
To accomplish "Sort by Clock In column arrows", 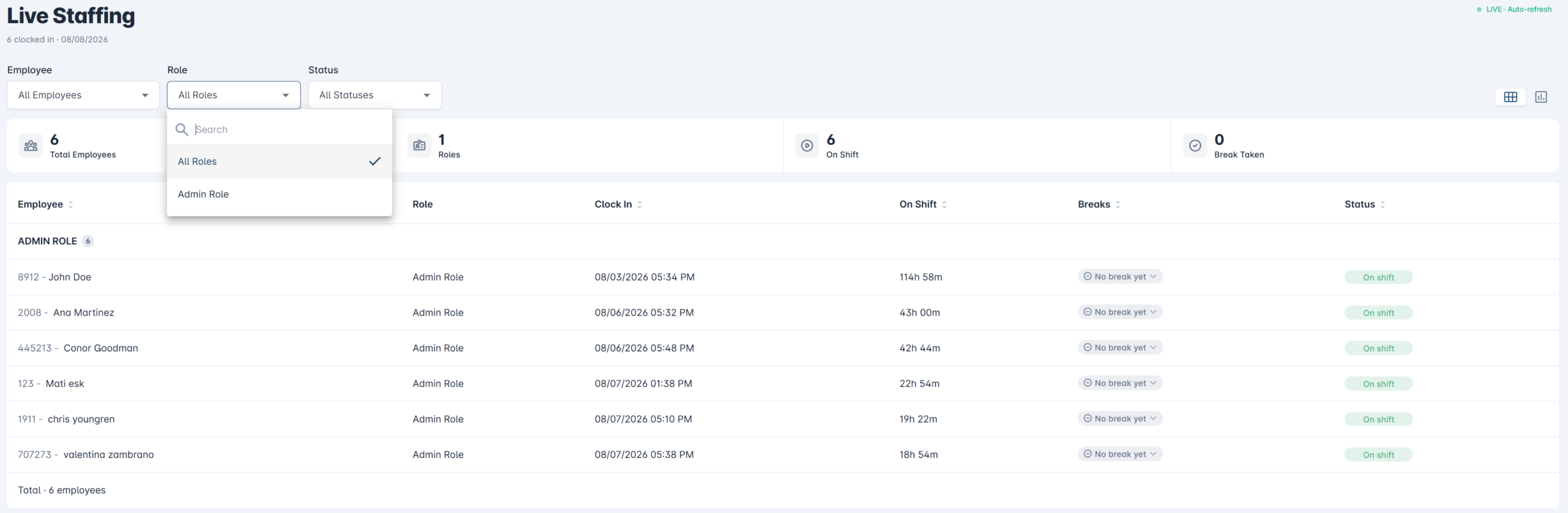I will (x=639, y=205).
